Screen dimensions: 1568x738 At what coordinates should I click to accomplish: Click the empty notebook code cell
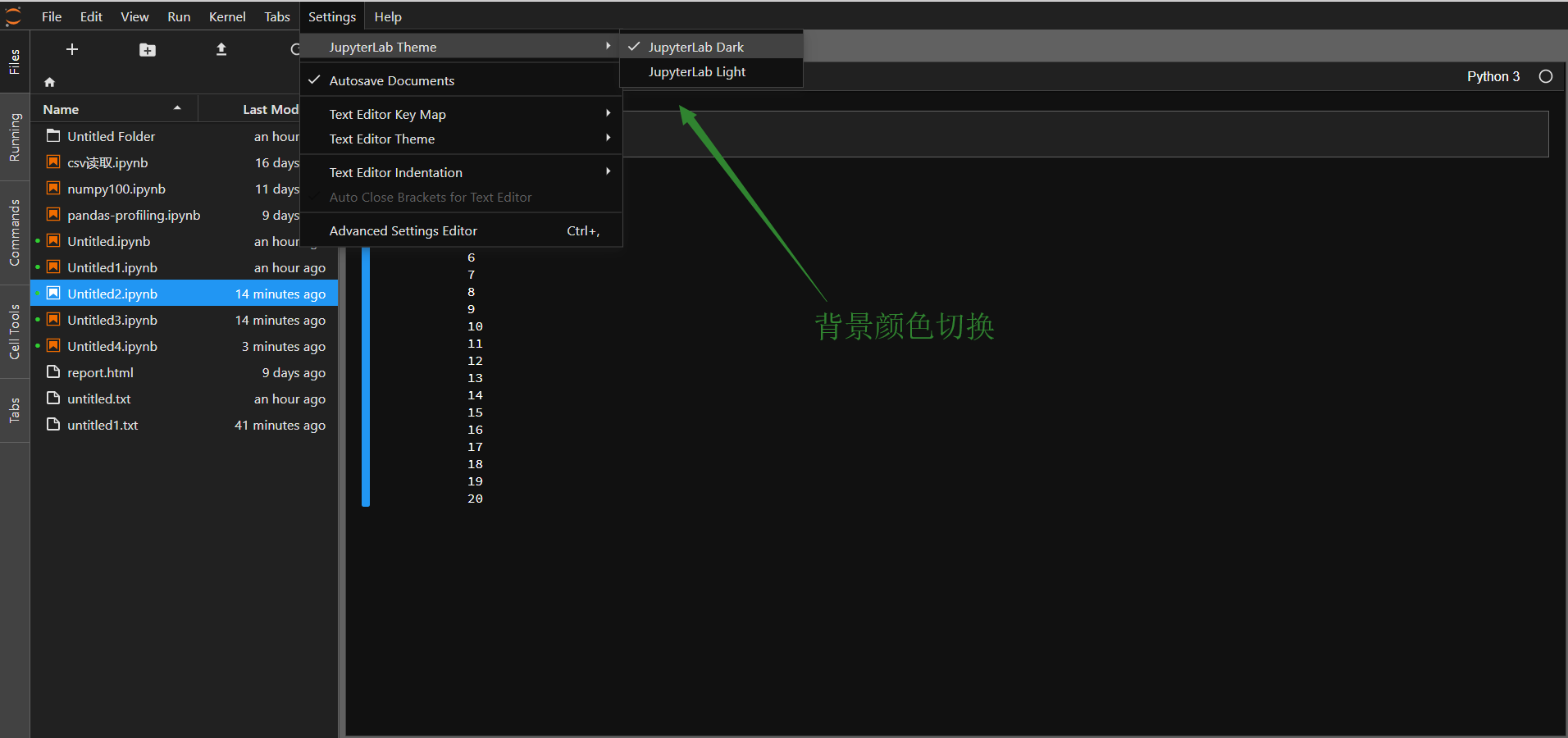pos(1085,134)
